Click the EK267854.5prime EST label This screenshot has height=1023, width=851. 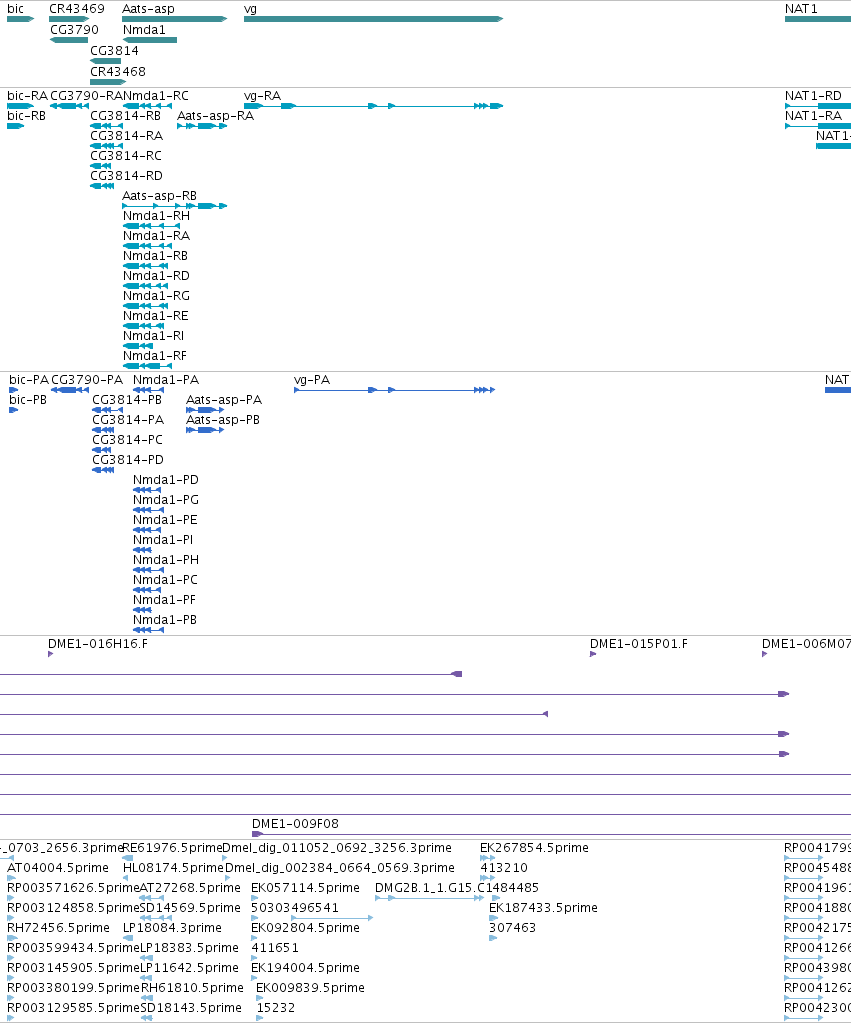tap(534, 848)
